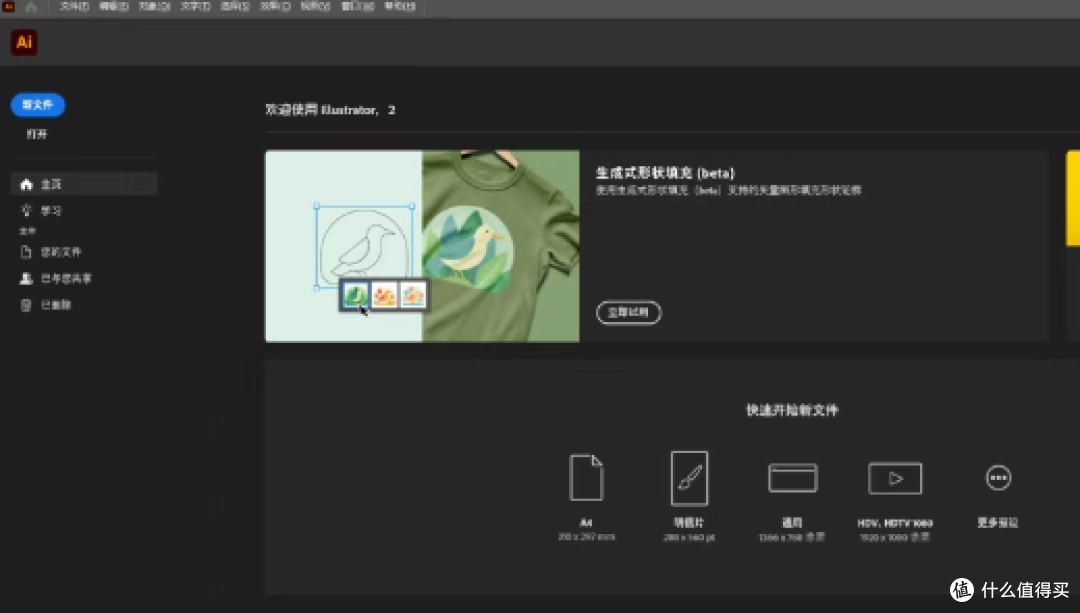This screenshot has width=1080, height=613.
Task: Open the 编辑(E) menu
Action: coord(114,6)
